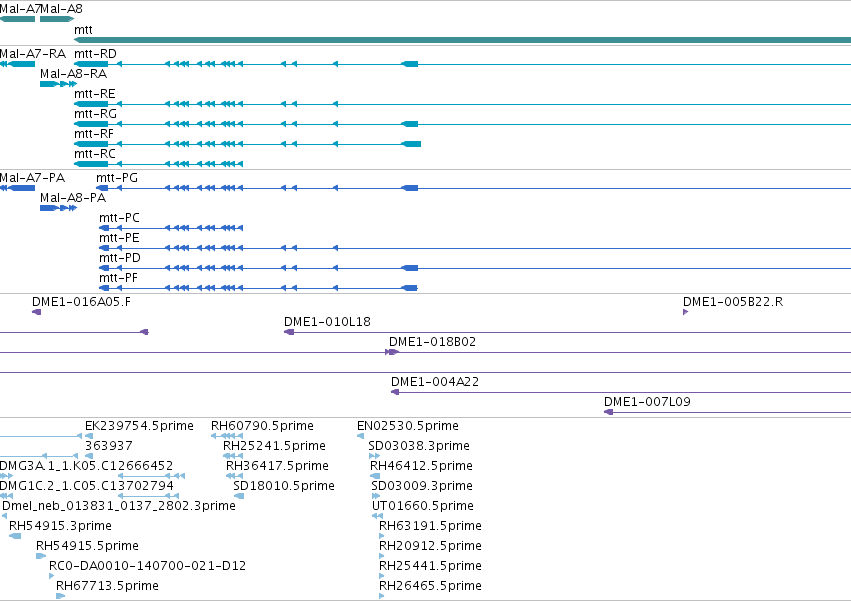Click the mtt-RE transcript label

[94, 94]
